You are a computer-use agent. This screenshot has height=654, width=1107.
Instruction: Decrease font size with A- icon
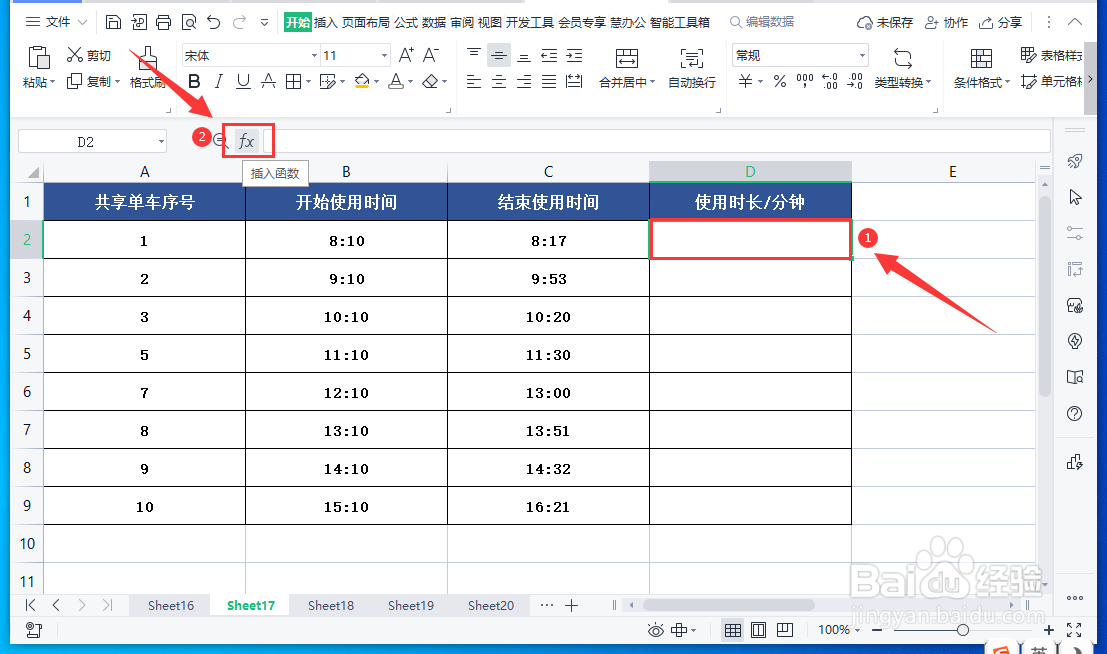coord(431,55)
